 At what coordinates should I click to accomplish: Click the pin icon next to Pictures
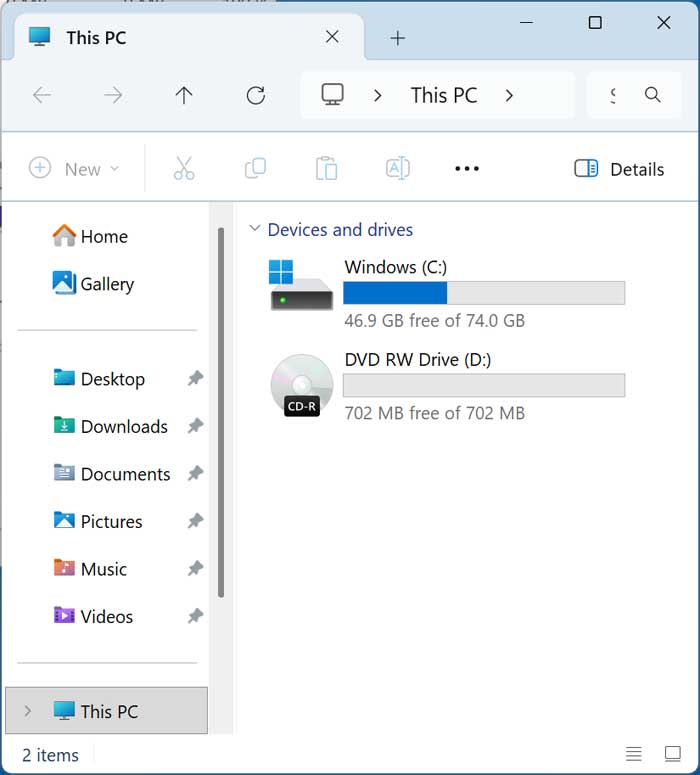point(195,521)
